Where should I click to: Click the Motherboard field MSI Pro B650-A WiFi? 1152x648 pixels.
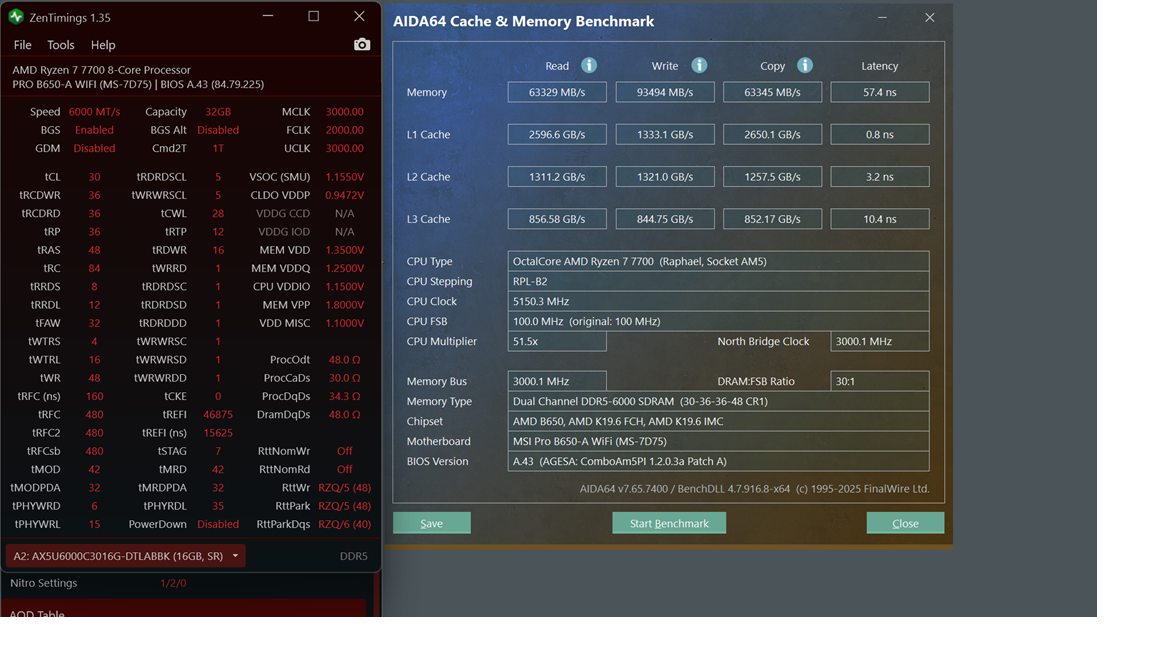tap(718, 441)
